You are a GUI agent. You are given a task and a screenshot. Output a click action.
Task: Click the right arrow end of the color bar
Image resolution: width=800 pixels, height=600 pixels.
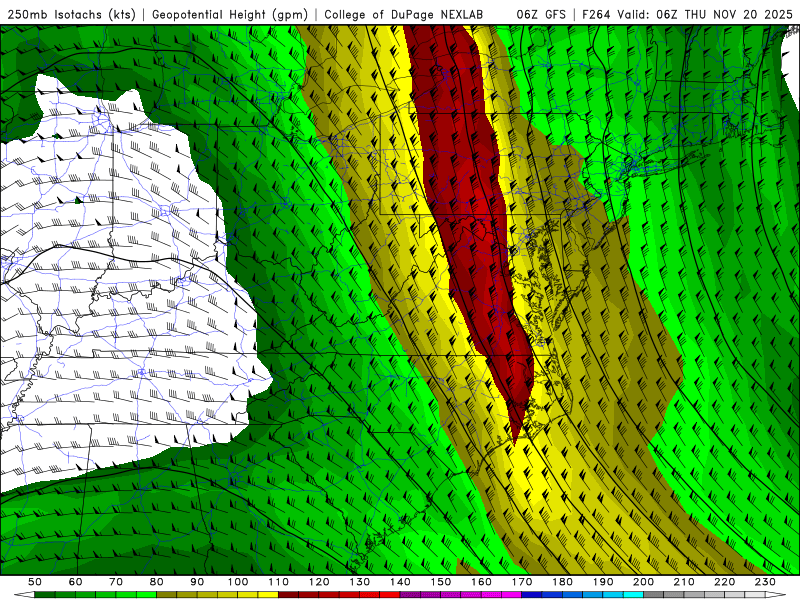776,595
